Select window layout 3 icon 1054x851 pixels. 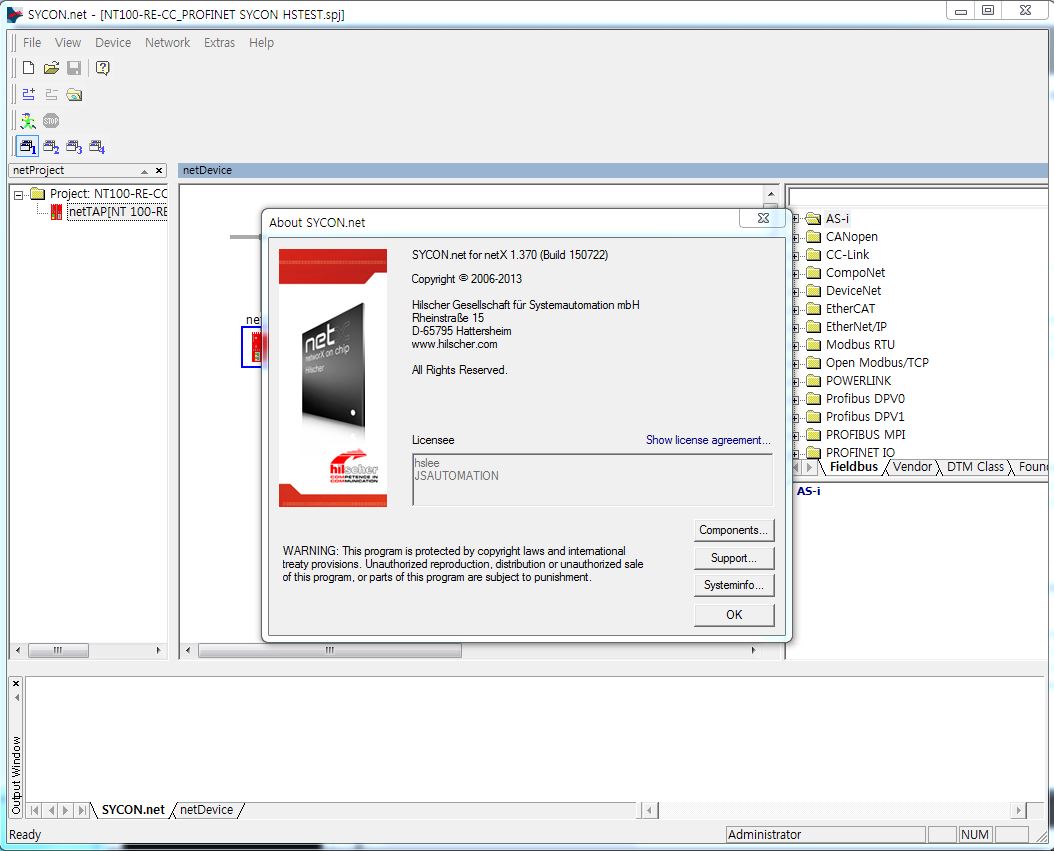click(x=74, y=146)
